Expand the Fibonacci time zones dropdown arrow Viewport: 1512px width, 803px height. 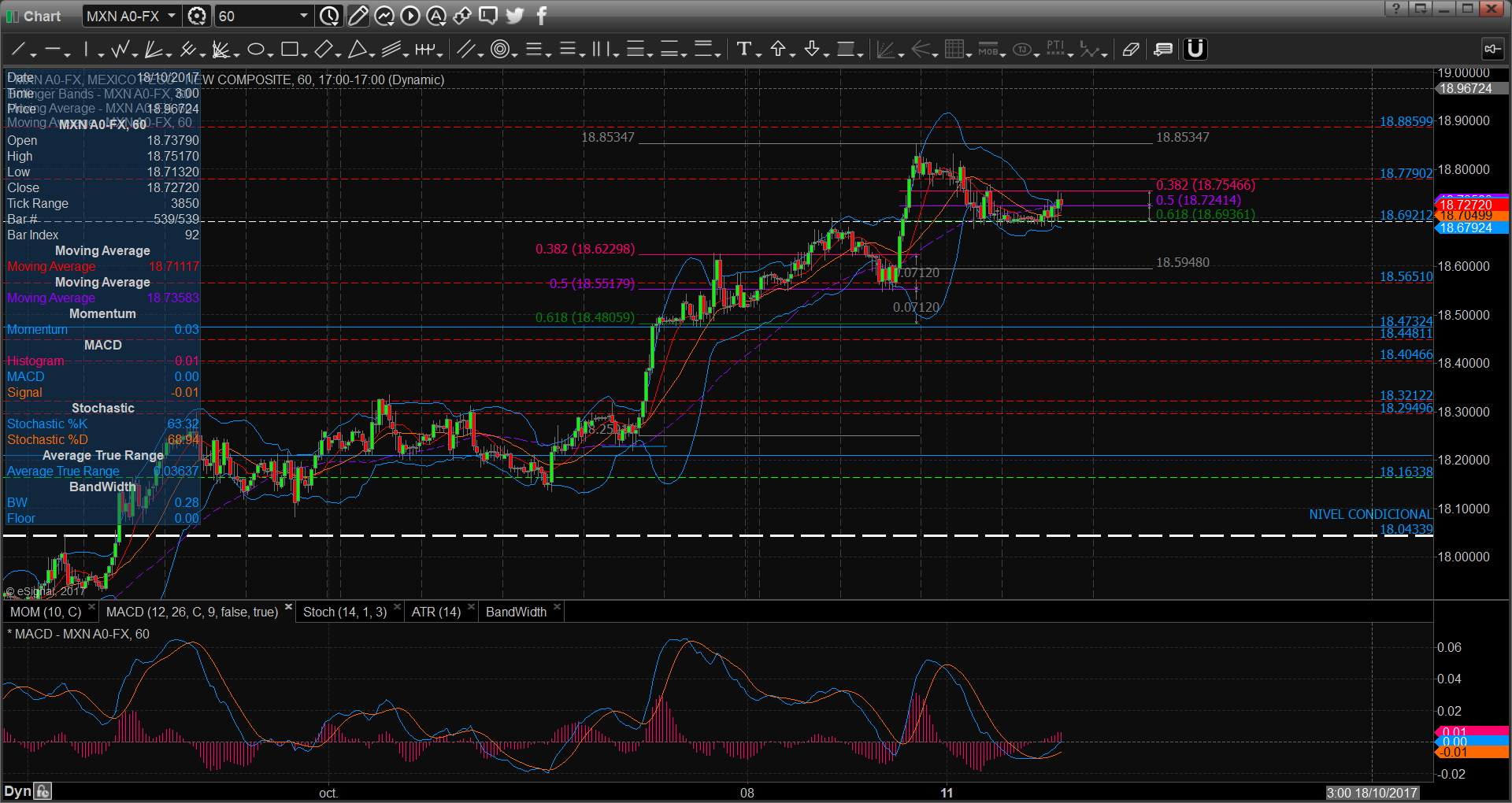click(x=617, y=54)
